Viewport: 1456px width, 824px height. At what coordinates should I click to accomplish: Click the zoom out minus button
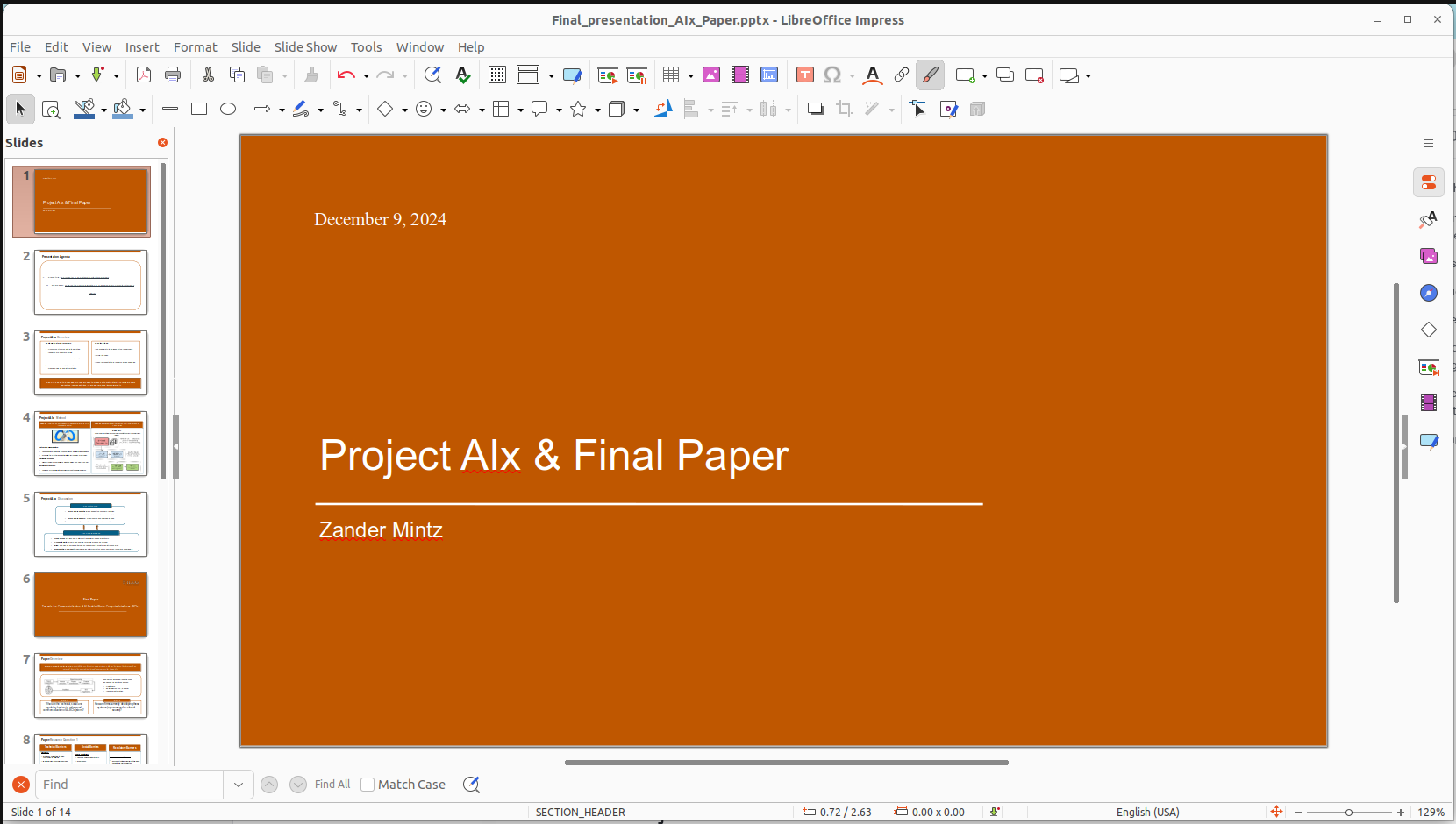[1298, 813]
